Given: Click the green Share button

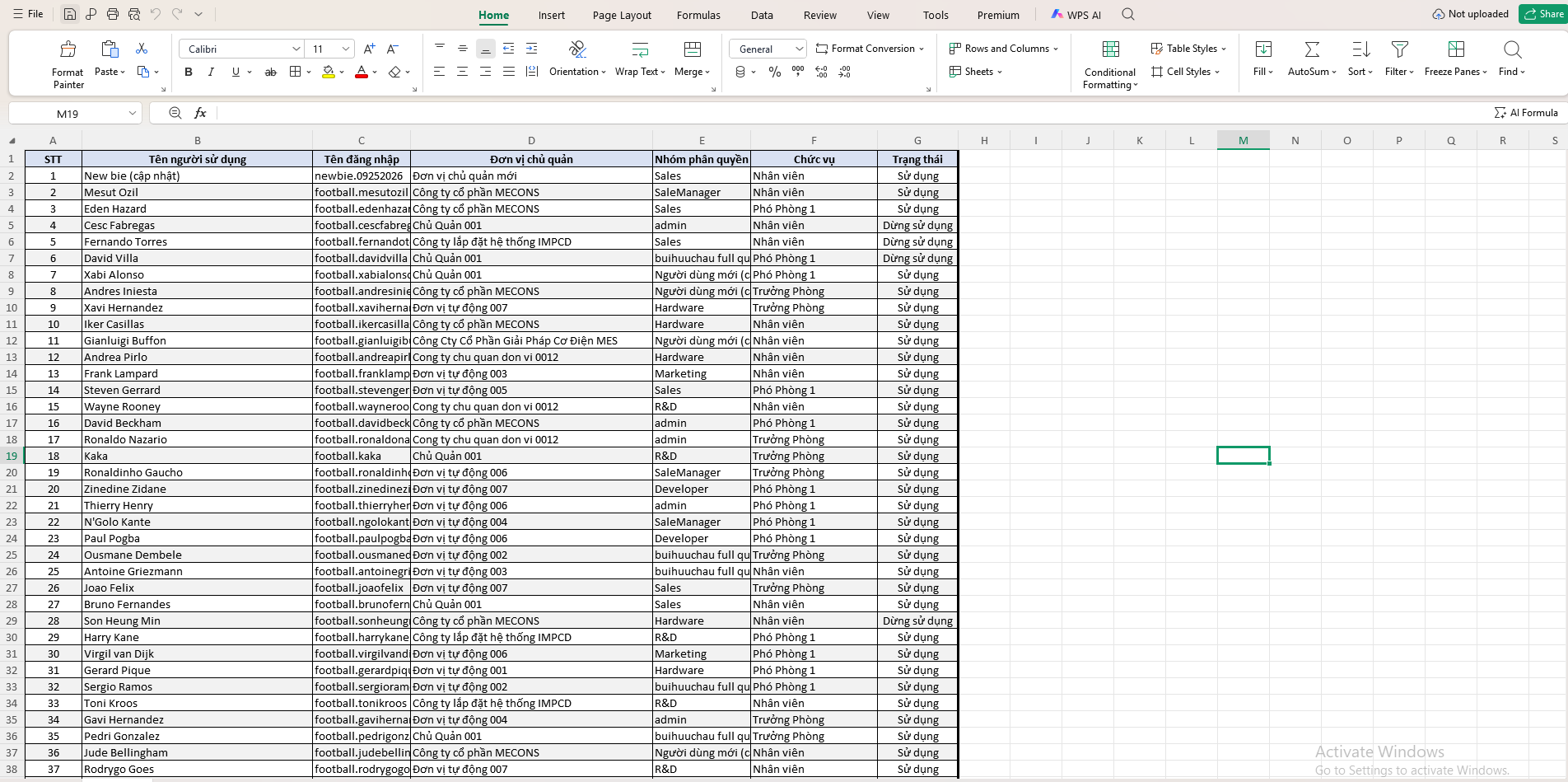Looking at the screenshot, I should (1543, 14).
